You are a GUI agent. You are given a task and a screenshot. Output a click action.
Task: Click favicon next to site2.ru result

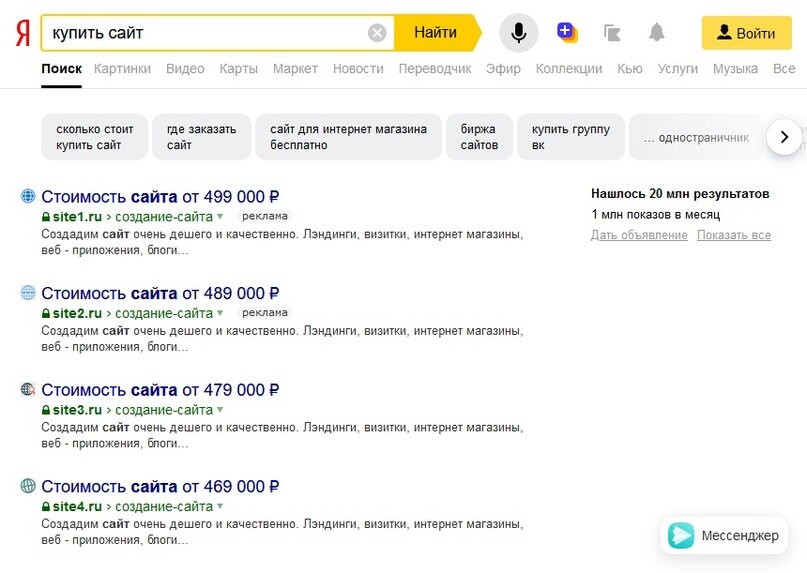click(28, 292)
